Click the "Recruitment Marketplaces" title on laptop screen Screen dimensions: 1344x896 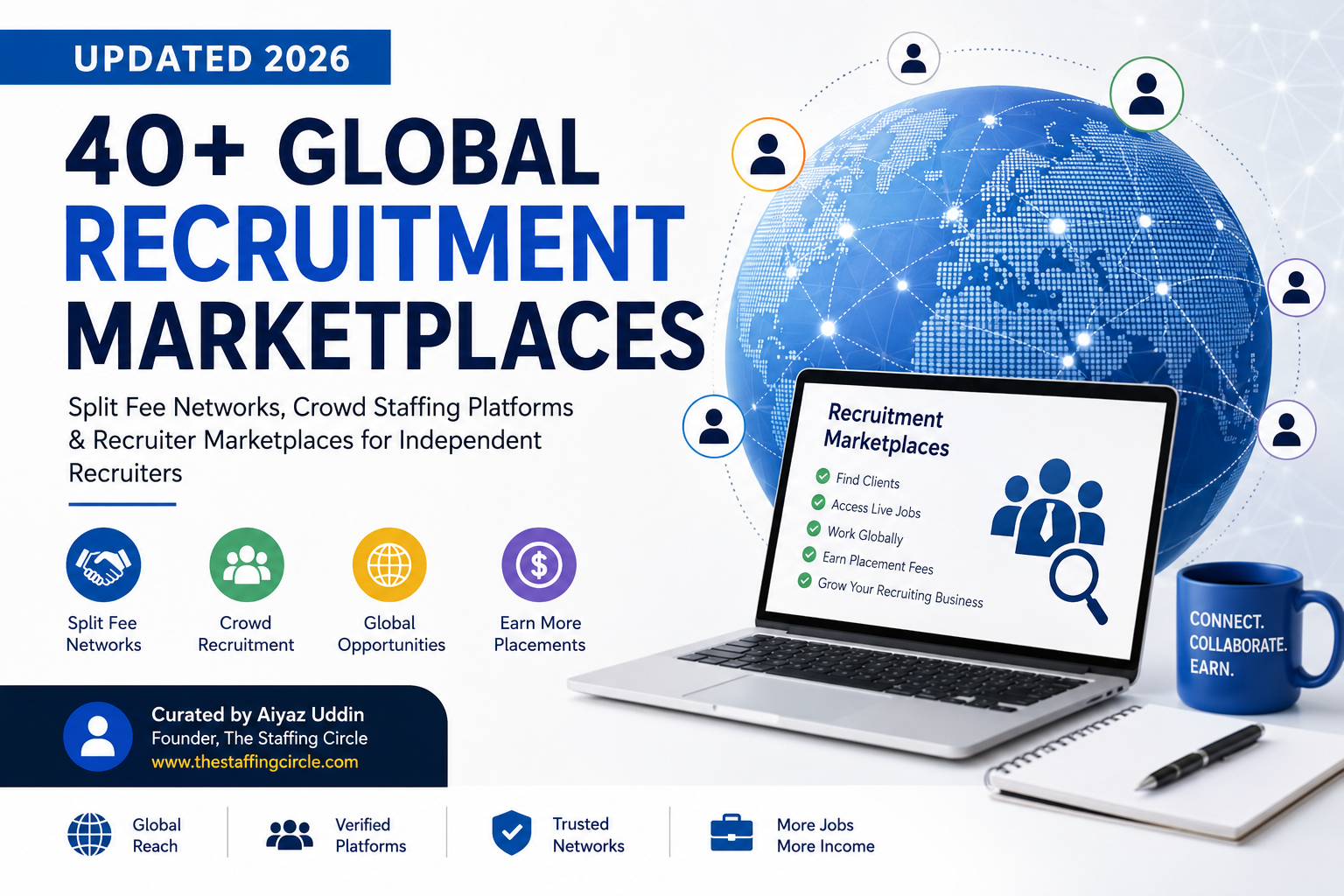(885, 430)
